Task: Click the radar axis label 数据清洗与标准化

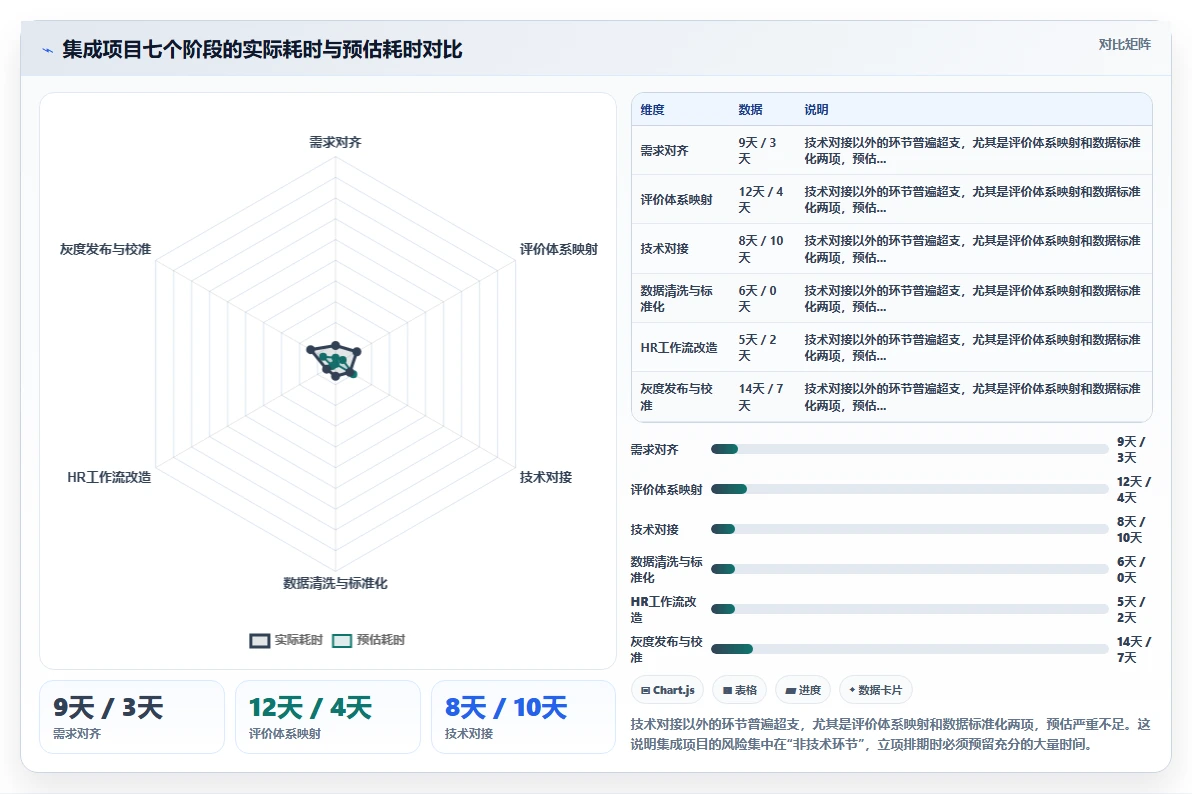Action: [335, 583]
